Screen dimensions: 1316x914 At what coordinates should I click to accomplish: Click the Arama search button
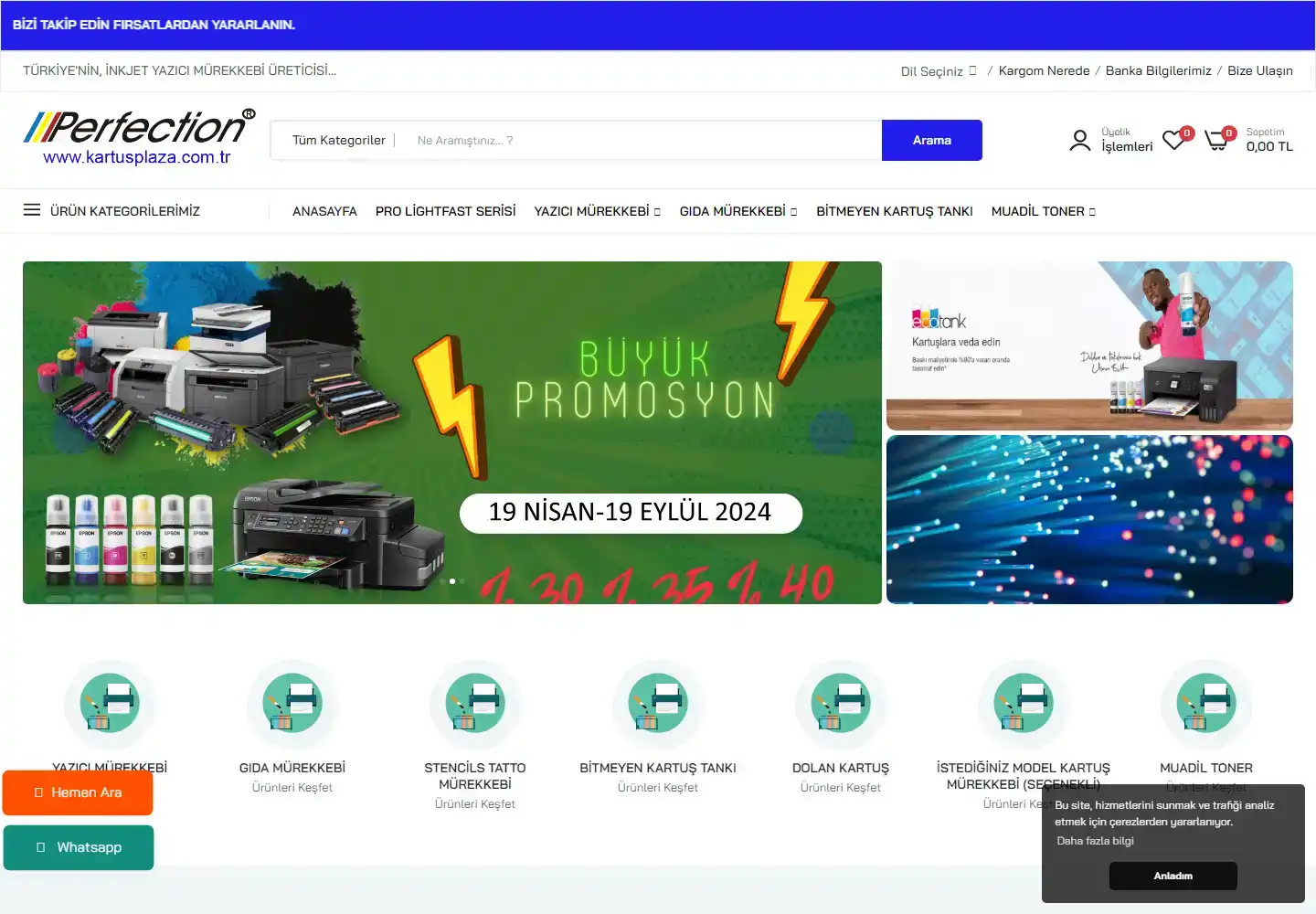click(x=932, y=140)
